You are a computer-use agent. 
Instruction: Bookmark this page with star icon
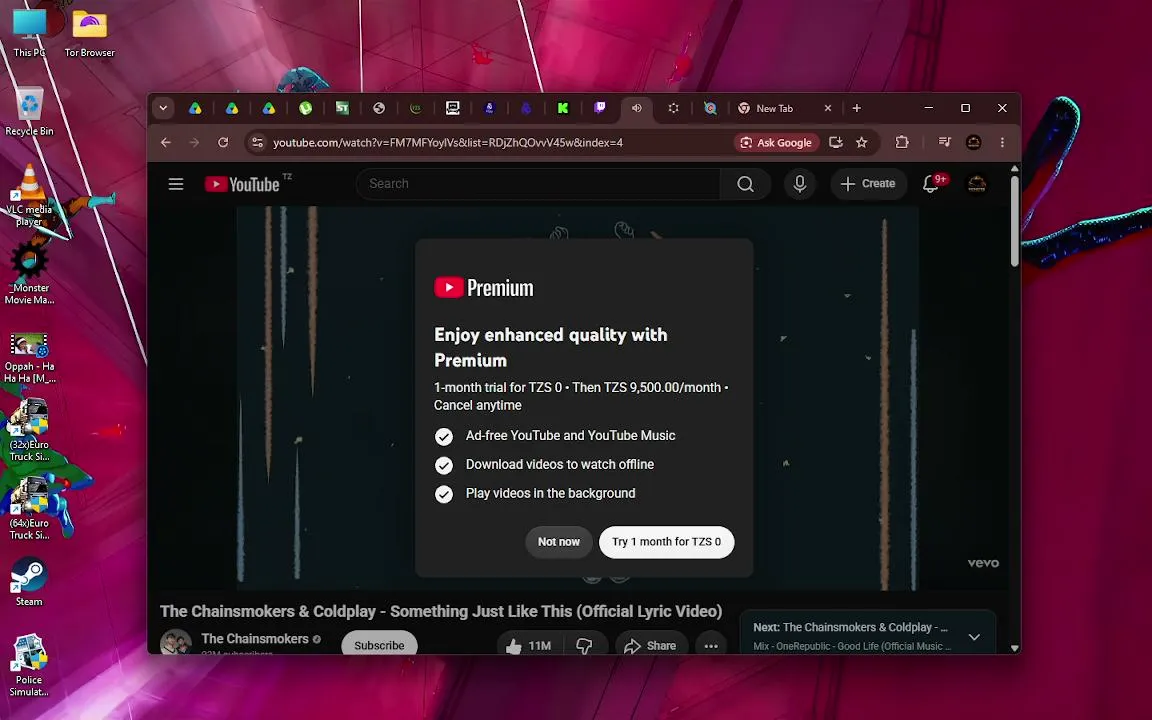click(862, 143)
